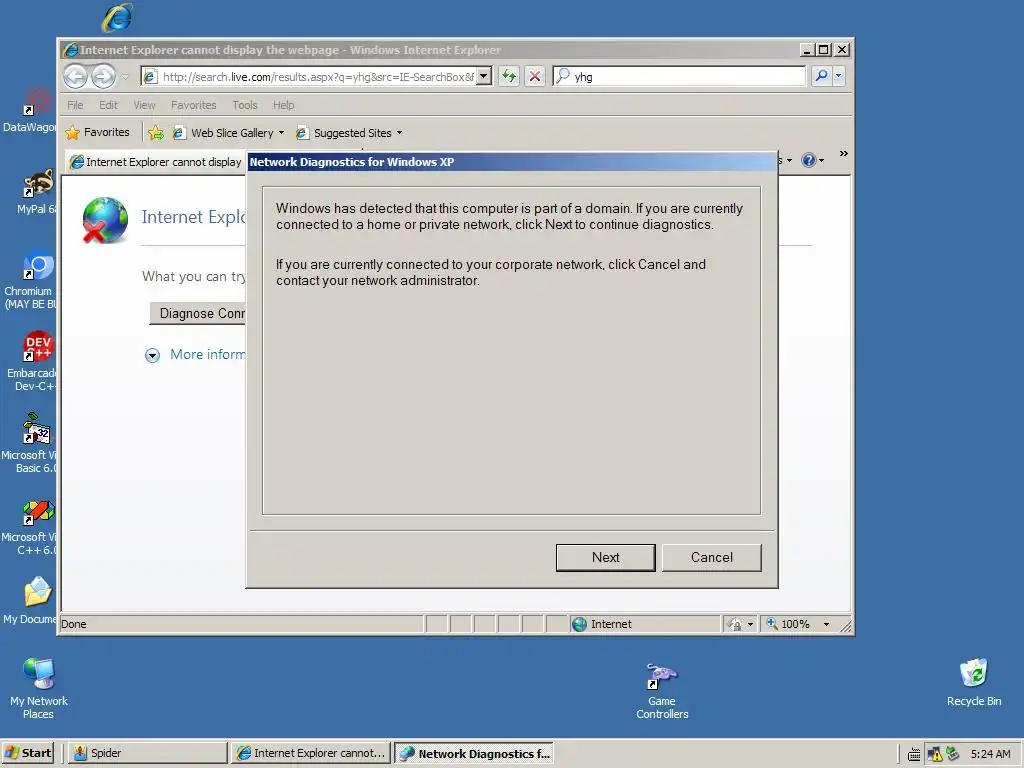This screenshot has height=768, width=1024.
Task: Click the Forward arrow in Internet Explorer
Action: (x=103, y=76)
